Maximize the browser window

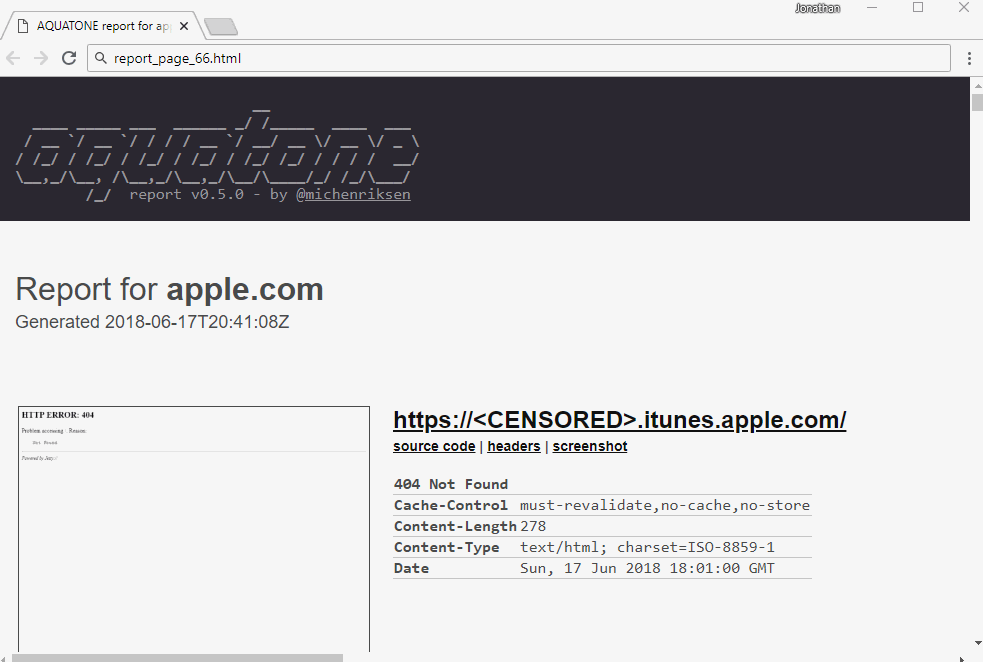[x=918, y=8]
